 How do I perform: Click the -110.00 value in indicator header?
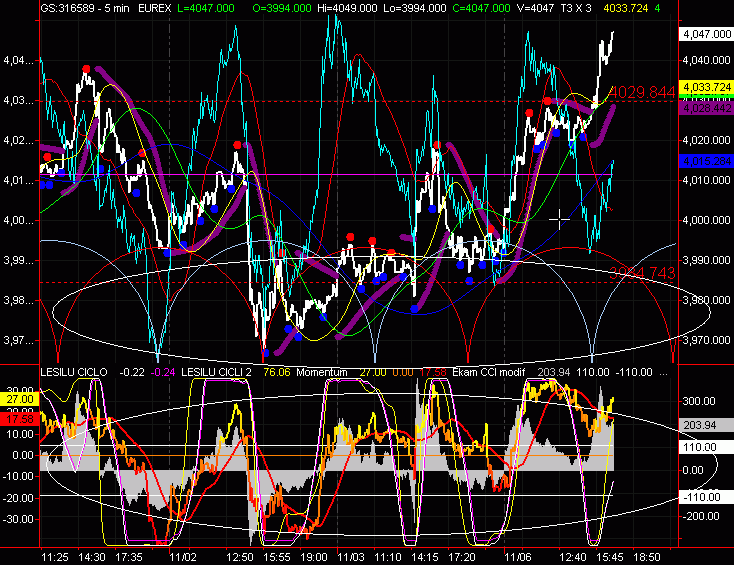pyautogui.click(x=635, y=372)
